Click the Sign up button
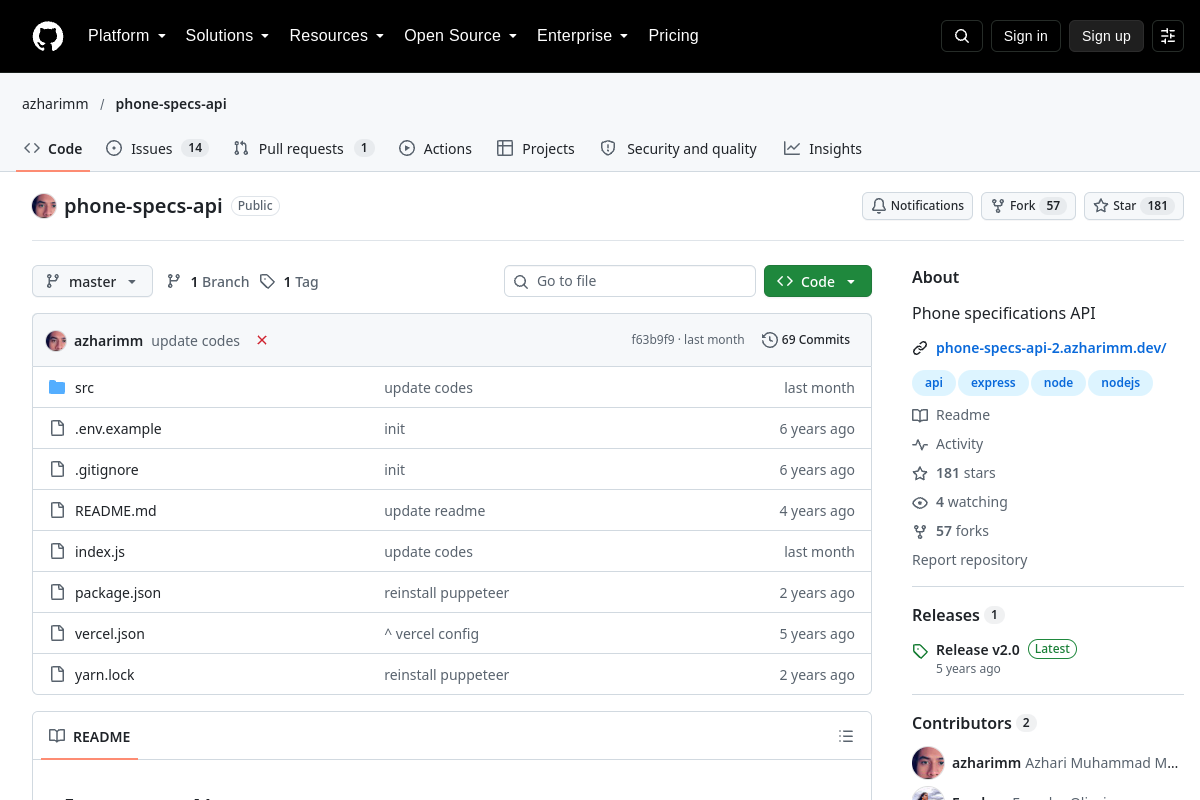Viewport: 1200px width, 800px height. coord(1106,36)
